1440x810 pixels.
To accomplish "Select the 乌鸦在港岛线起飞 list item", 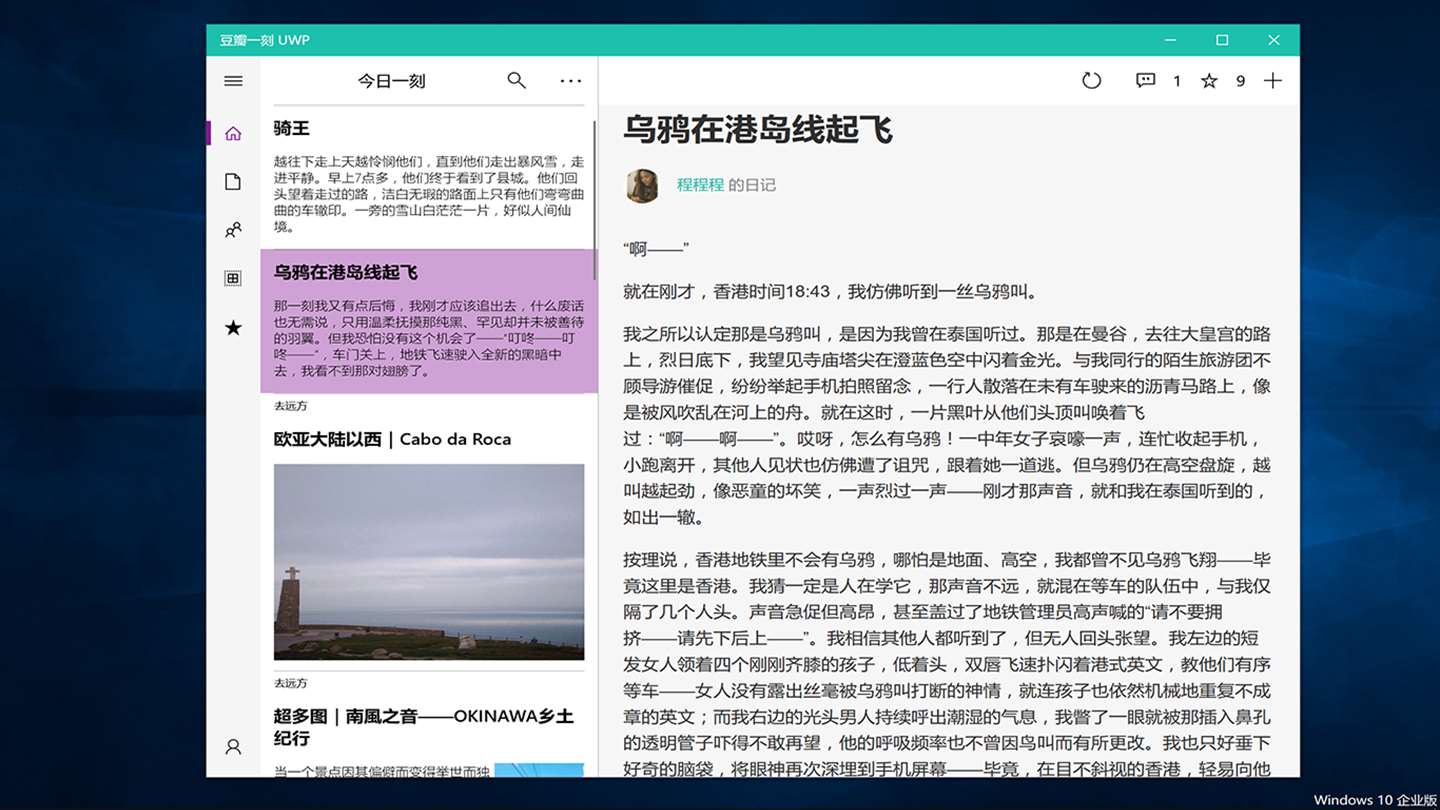I will (x=429, y=321).
